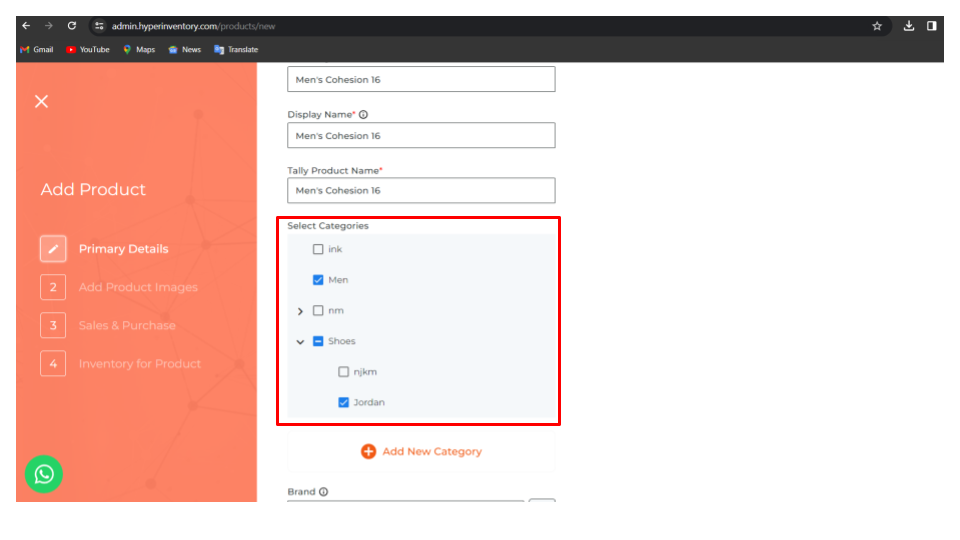
Task: Check the nm category checkbox
Action: click(318, 310)
